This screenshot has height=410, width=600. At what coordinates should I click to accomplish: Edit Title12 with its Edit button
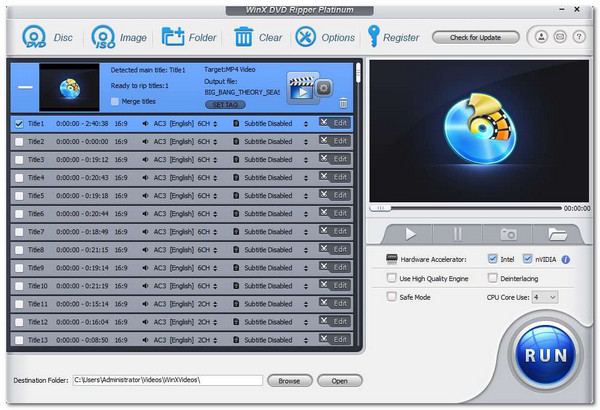[335, 322]
